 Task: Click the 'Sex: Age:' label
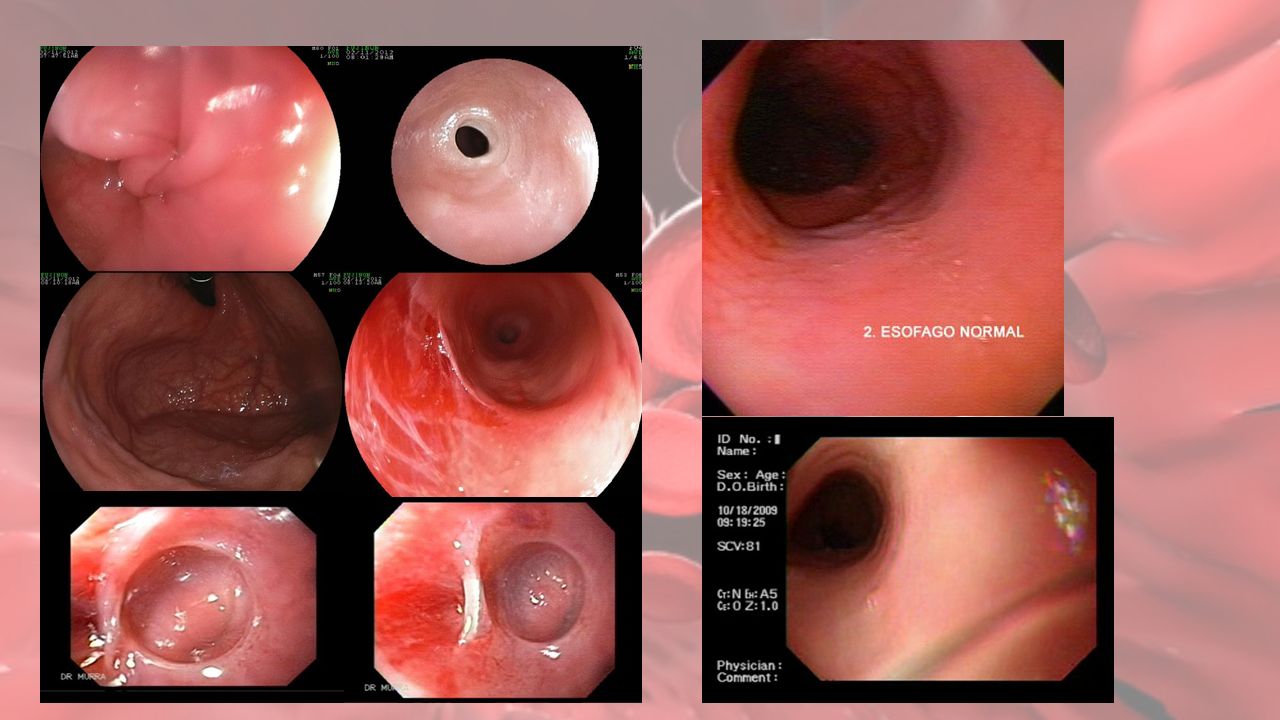(x=751, y=475)
